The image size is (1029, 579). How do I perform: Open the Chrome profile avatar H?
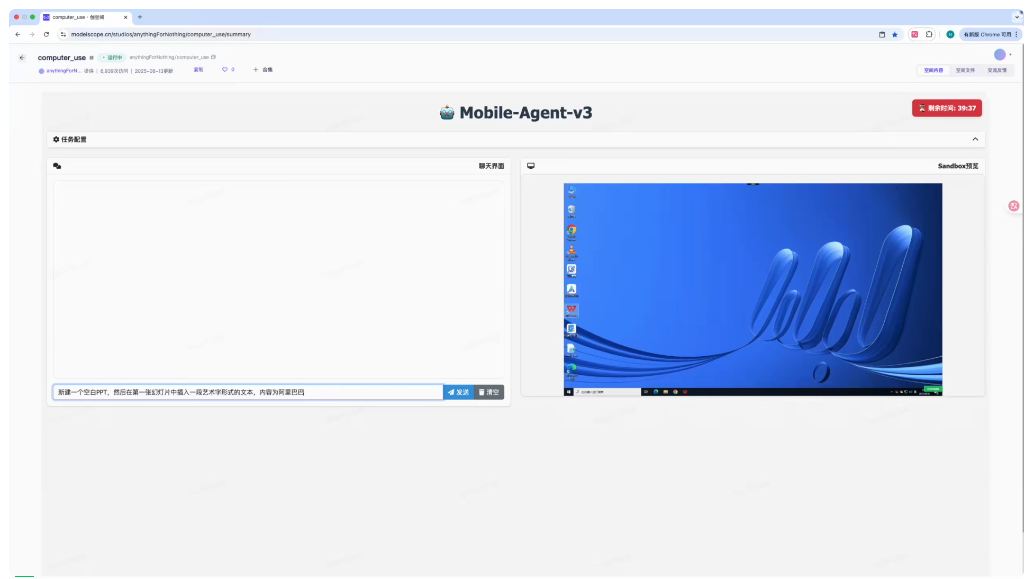[x=950, y=34]
